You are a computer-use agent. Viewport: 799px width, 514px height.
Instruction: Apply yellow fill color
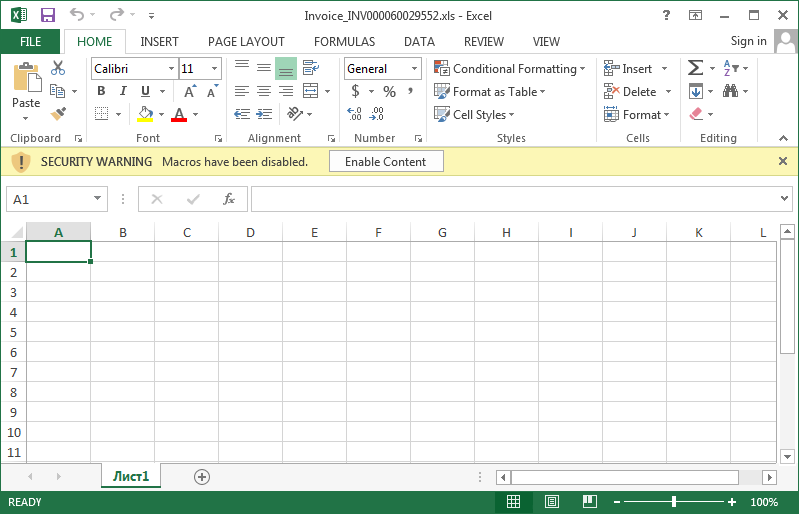145,114
